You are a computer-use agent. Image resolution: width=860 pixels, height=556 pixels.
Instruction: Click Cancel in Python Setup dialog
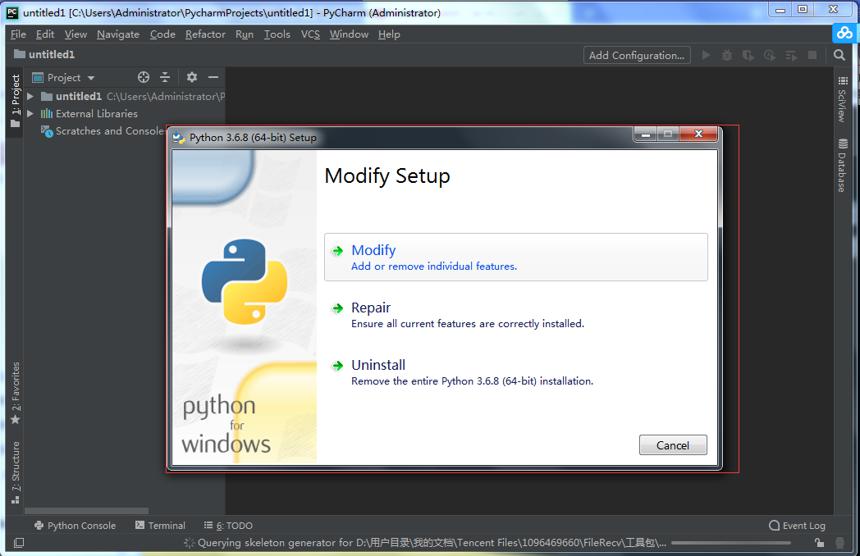click(673, 445)
